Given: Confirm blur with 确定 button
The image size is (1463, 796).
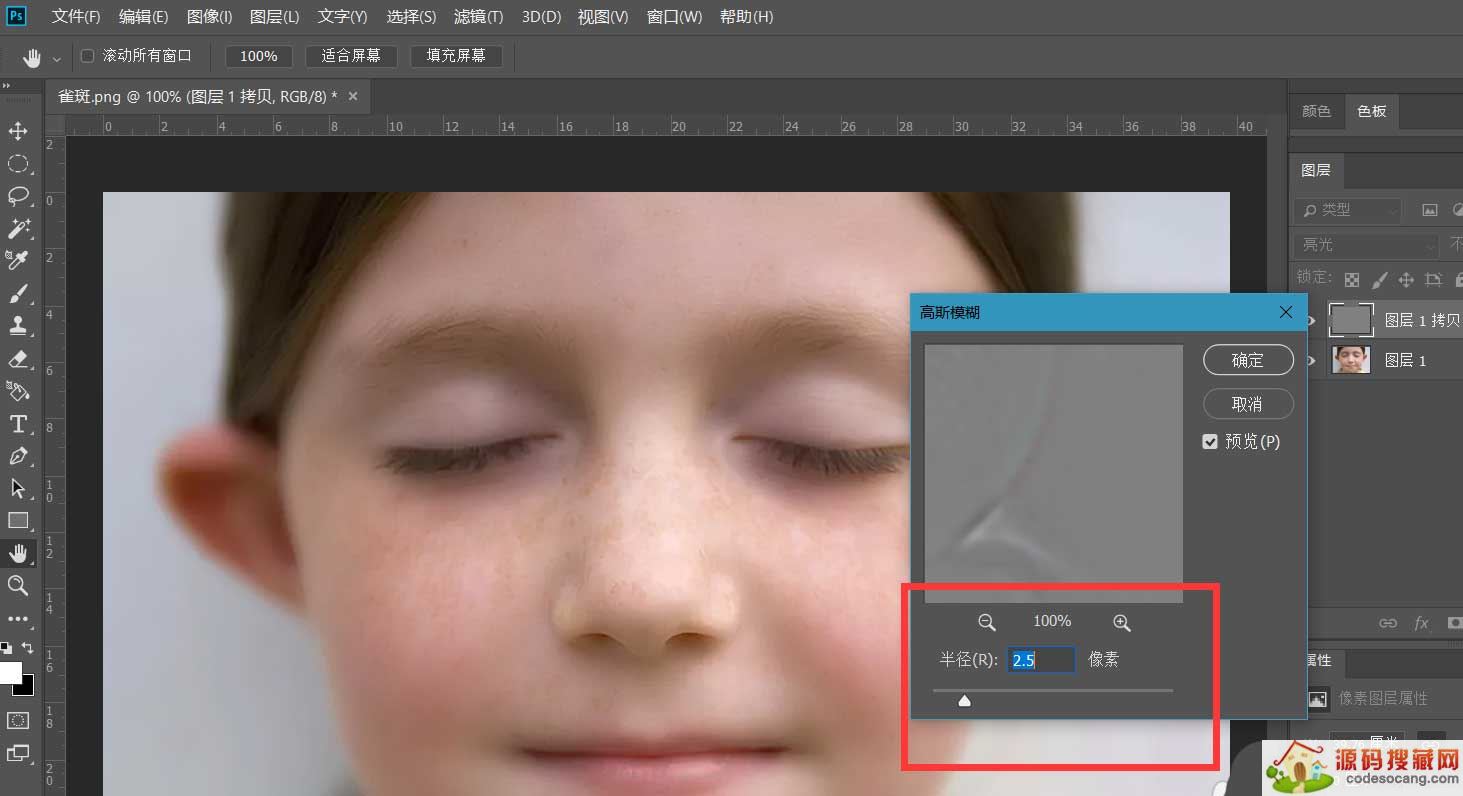Looking at the screenshot, I should [1248, 360].
